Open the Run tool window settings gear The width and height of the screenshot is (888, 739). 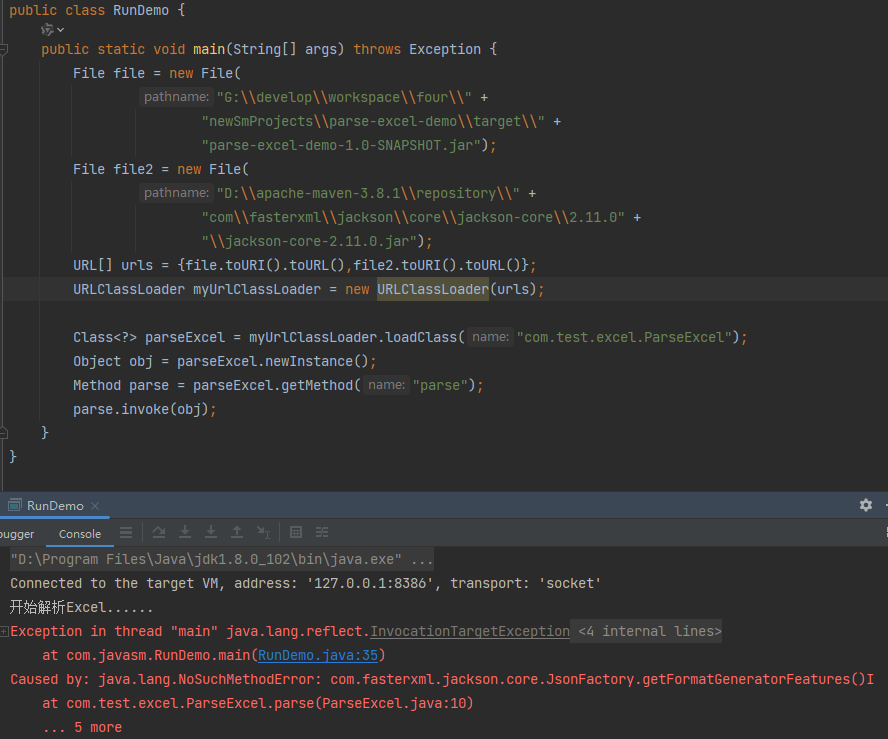coord(865,505)
